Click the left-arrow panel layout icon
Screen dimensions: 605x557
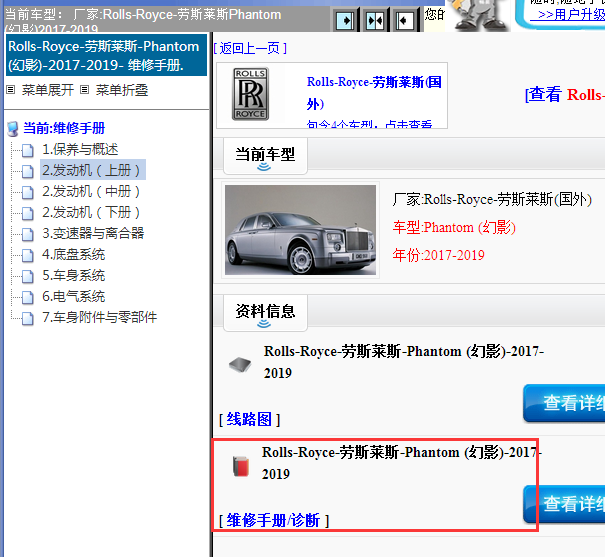click(405, 20)
